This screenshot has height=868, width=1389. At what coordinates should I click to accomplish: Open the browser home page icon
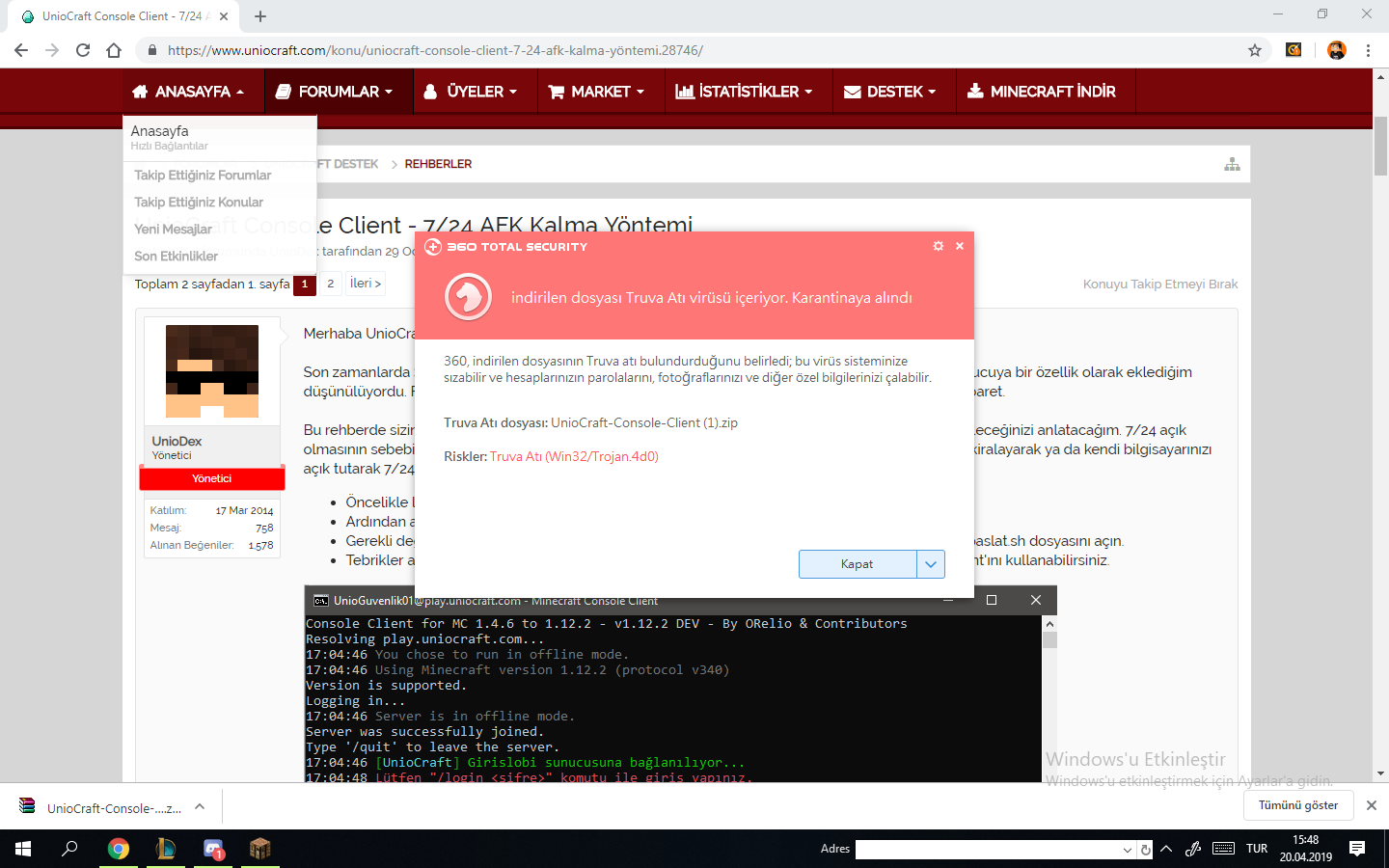coord(114,50)
